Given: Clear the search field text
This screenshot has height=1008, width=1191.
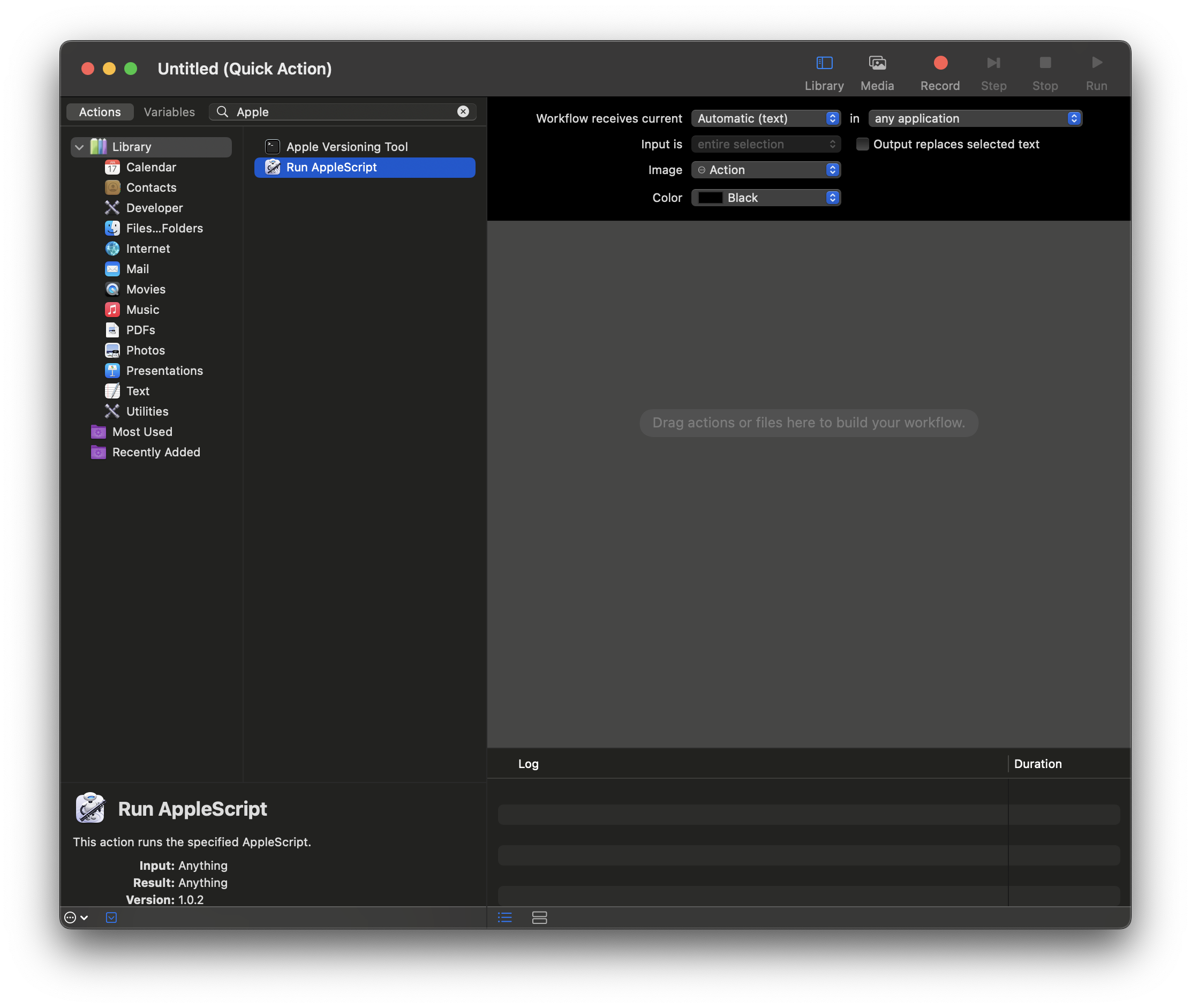Looking at the screenshot, I should (x=463, y=112).
